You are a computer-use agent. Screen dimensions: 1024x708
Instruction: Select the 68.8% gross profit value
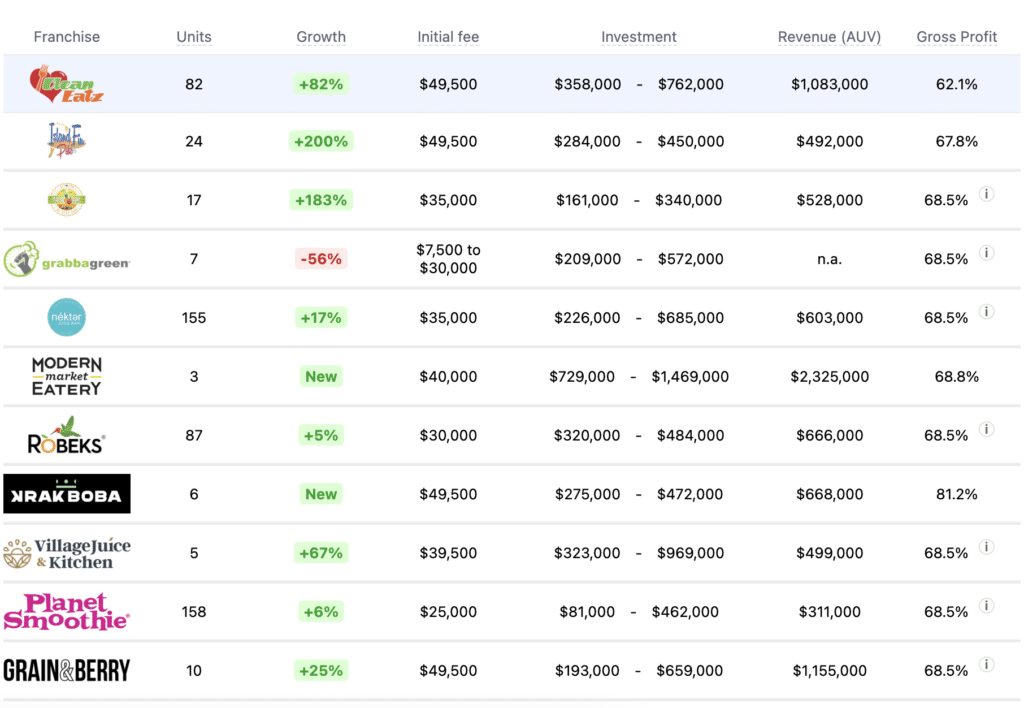[x=957, y=376]
